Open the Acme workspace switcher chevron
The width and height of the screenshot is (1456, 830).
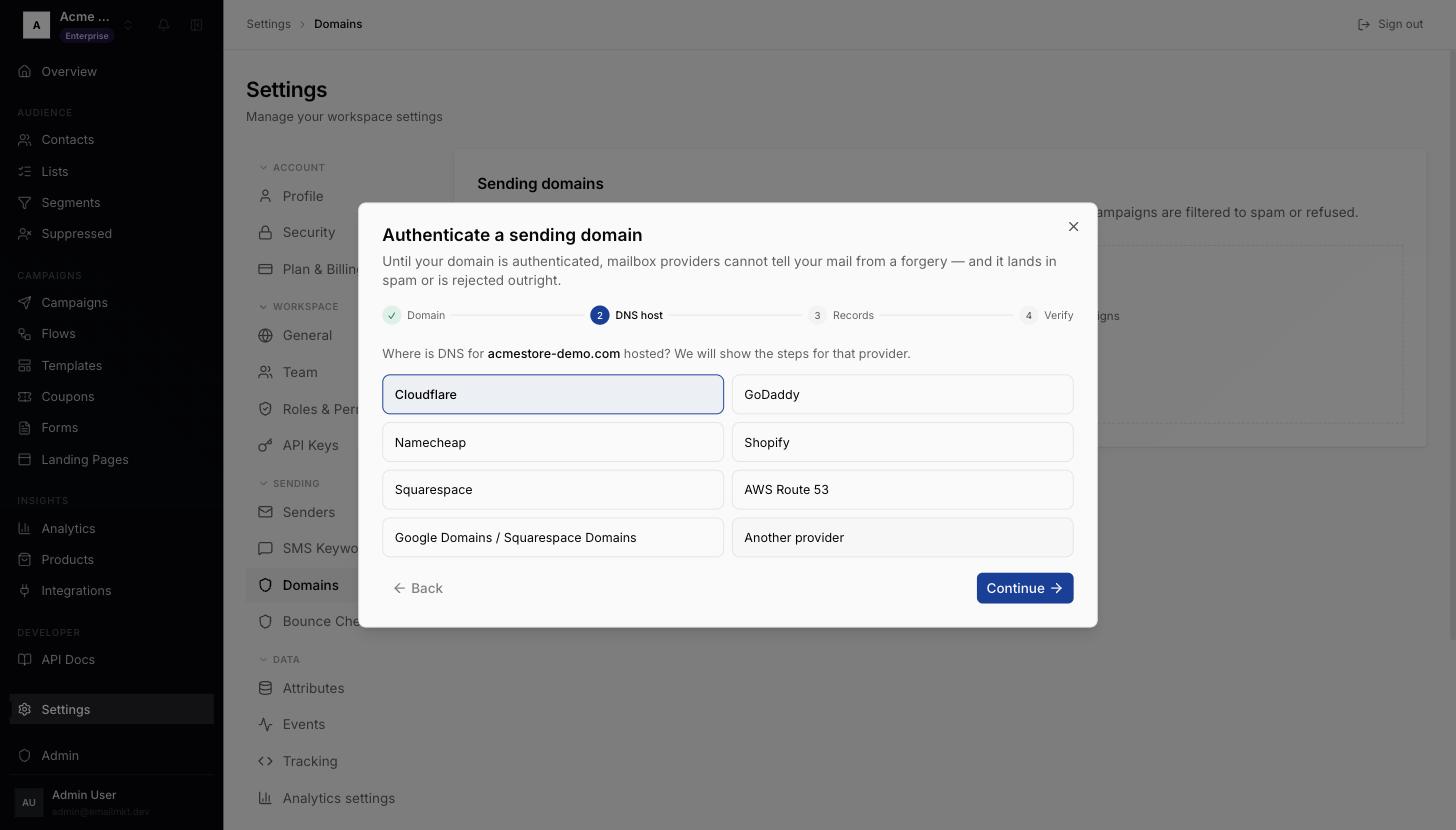128,25
